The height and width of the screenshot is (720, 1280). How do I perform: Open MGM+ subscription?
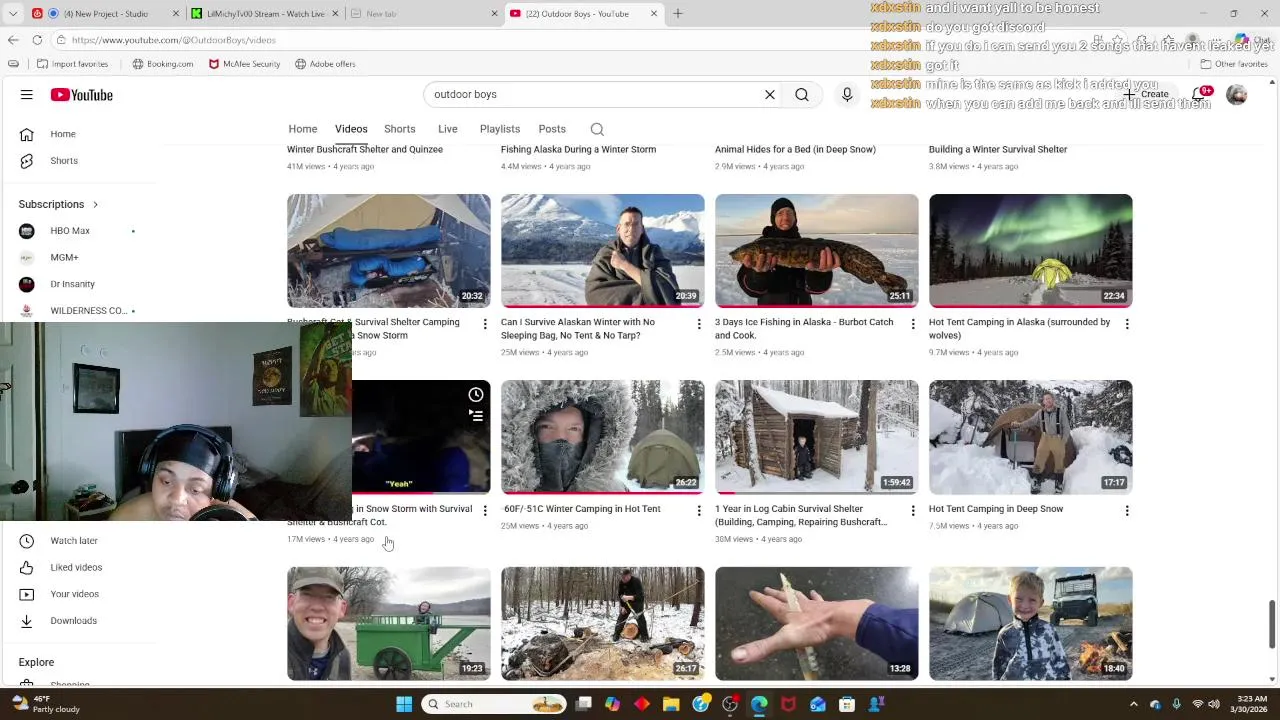64,258
